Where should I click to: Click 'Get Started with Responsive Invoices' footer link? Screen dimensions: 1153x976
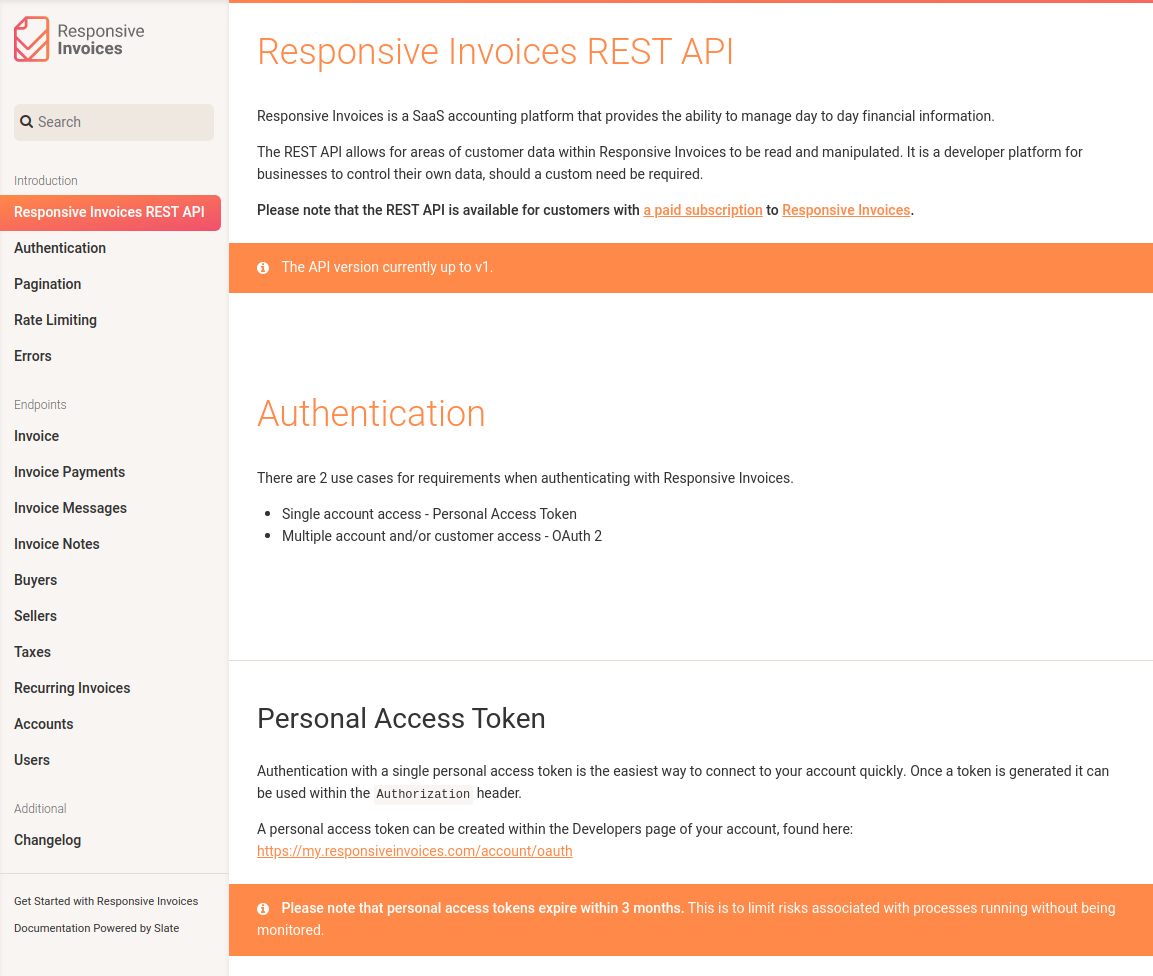(106, 901)
